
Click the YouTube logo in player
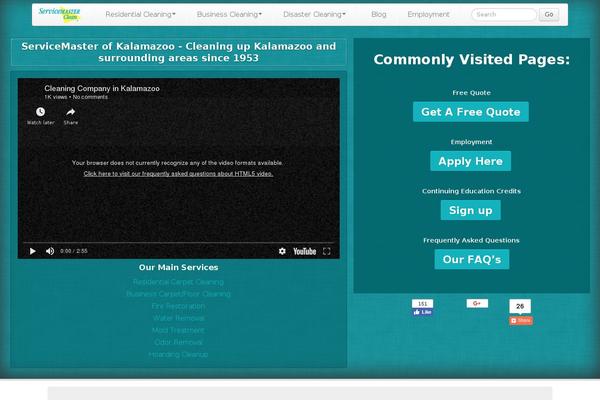tap(305, 251)
